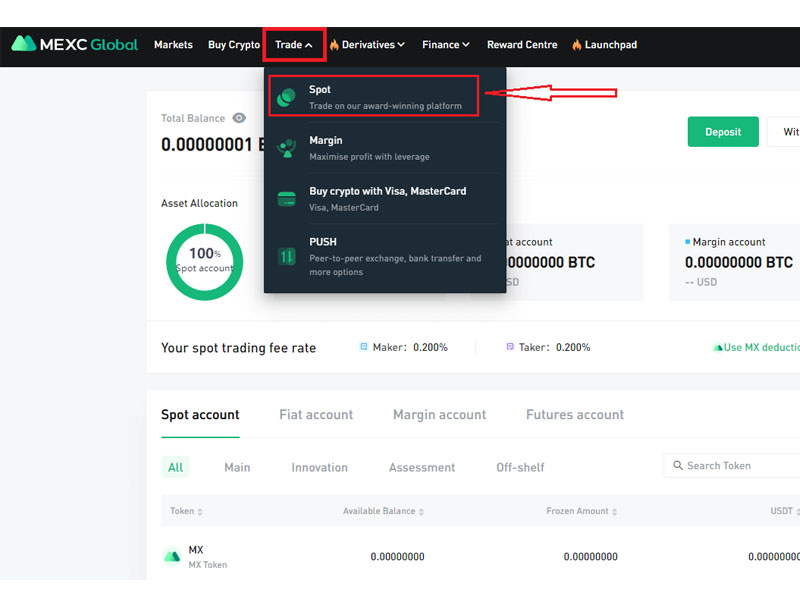Click the MEXC Global logo
The image size is (800, 600).
click(74, 44)
